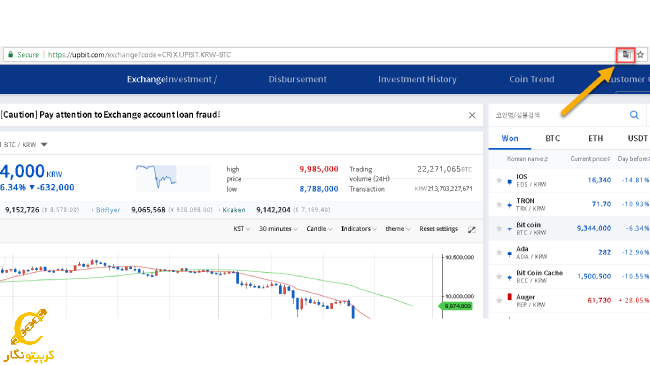
Task: Select the TRON coin name
Action: 525,201
